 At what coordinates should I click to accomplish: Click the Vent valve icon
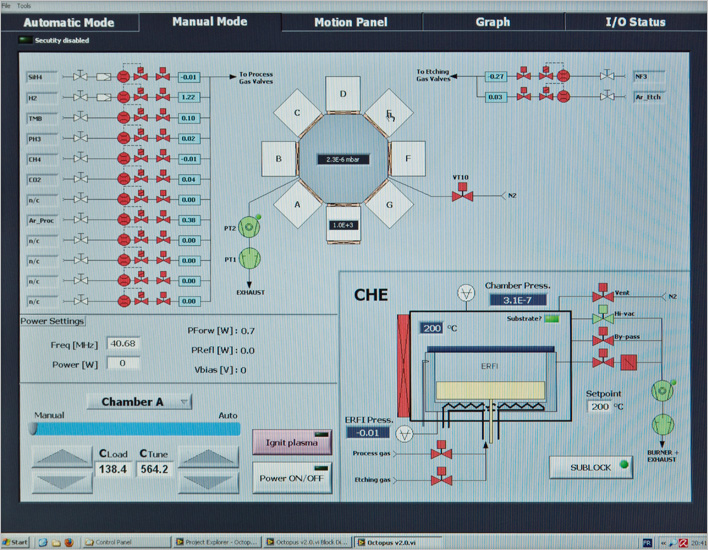(602, 297)
